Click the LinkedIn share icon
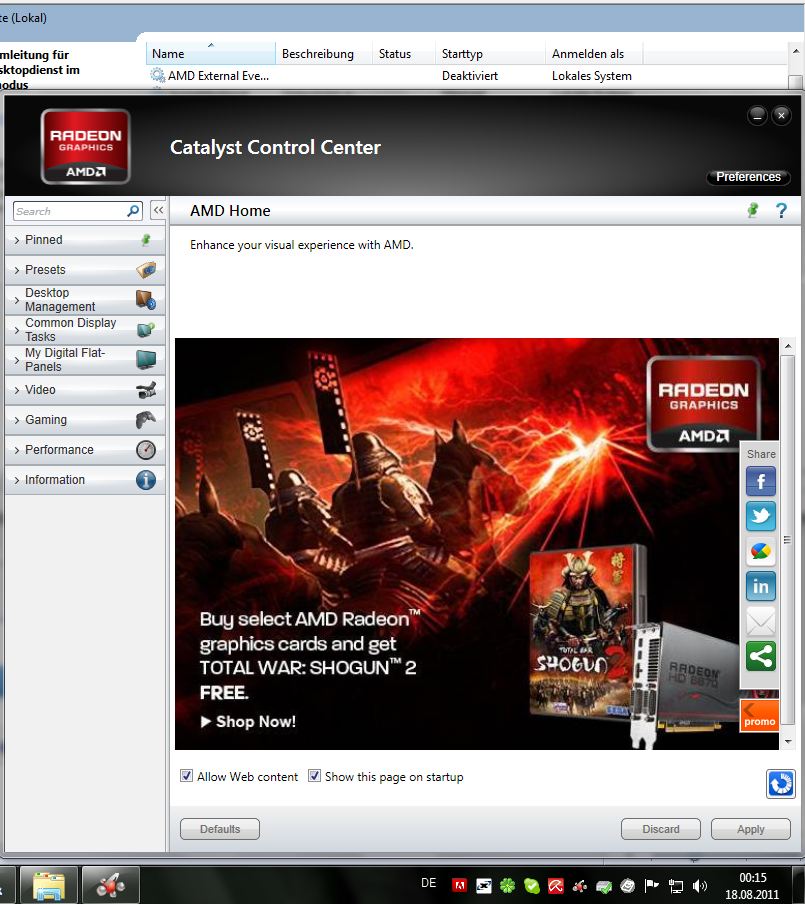Image resolution: width=805 pixels, height=904 pixels. [x=761, y=586]
